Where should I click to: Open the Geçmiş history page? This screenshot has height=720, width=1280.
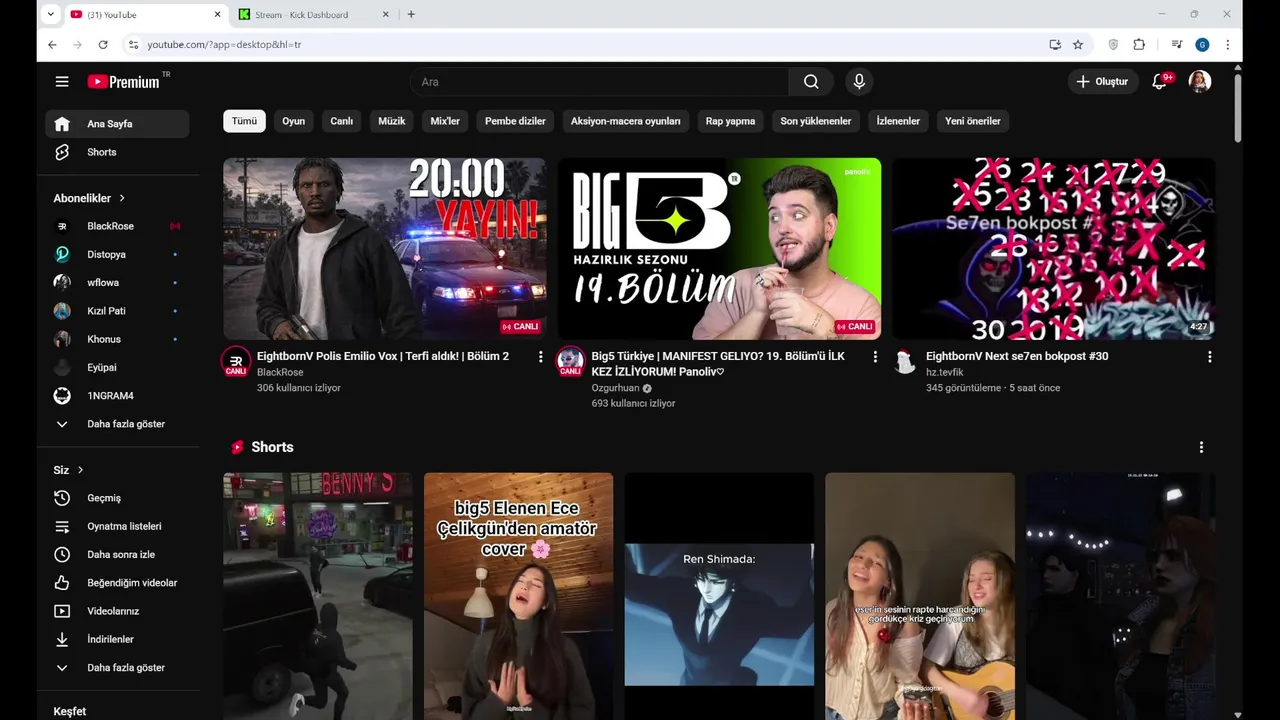(x=117, y=498)
